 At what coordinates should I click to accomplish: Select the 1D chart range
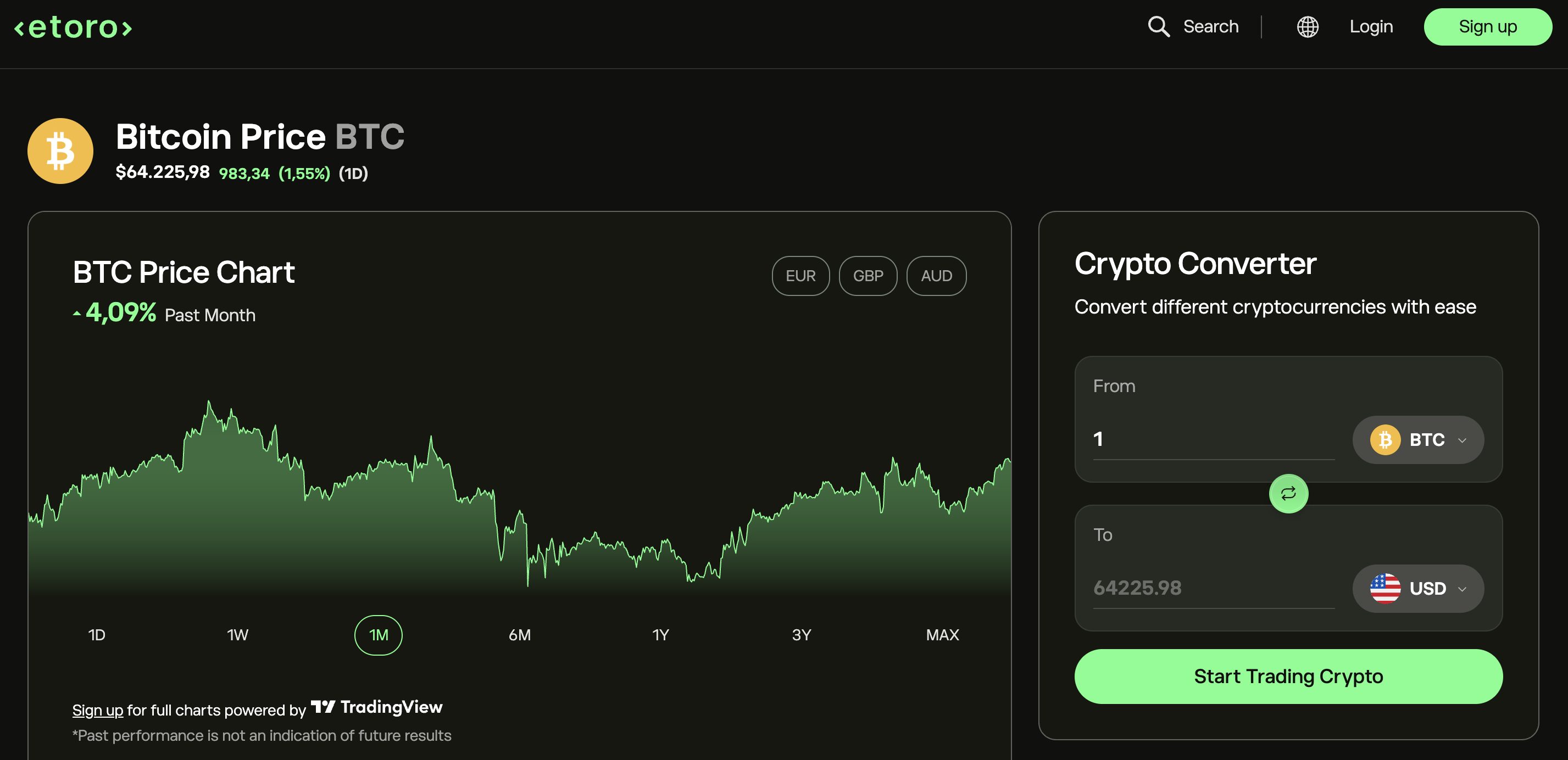coord(97,635)
